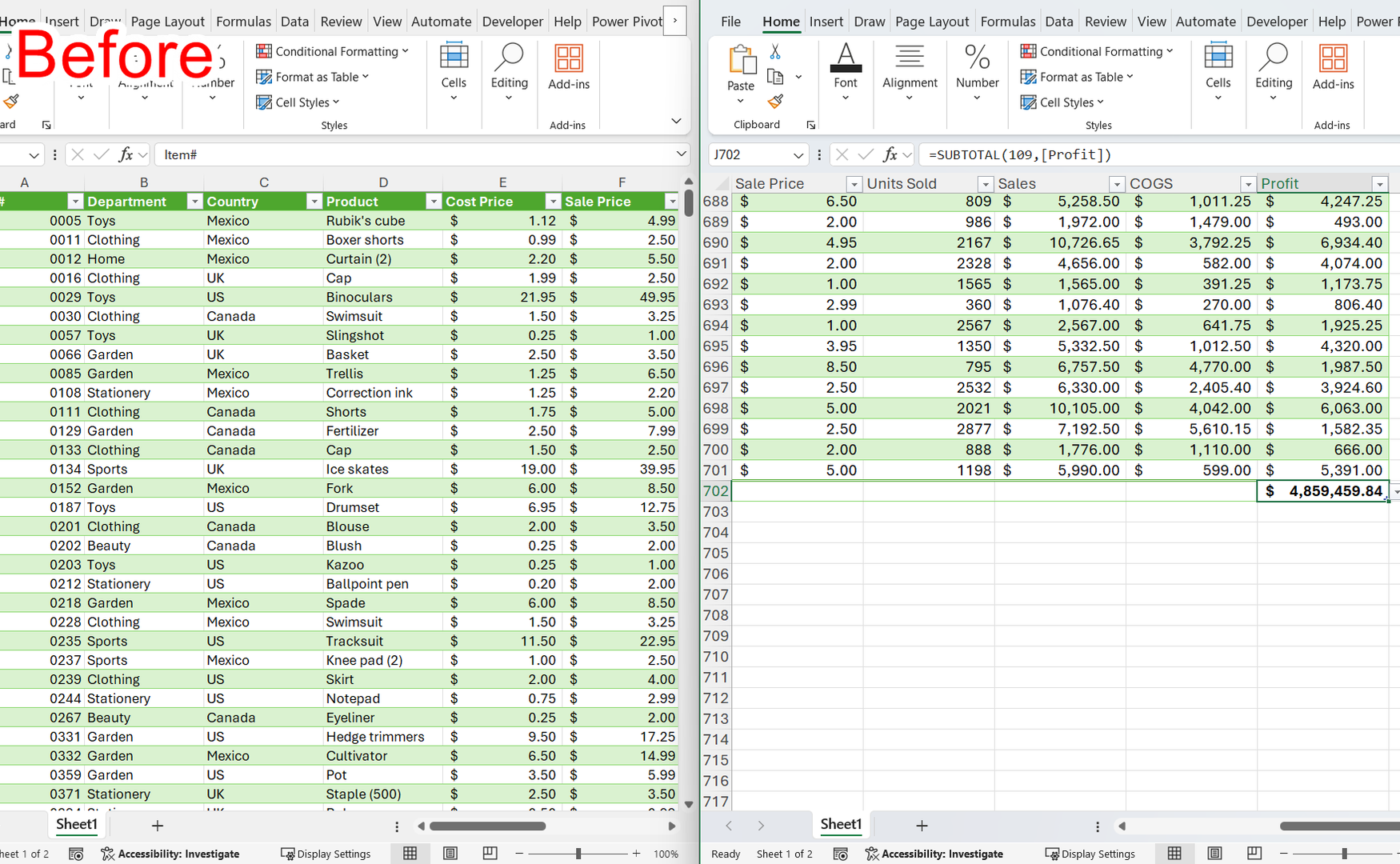Screen dimensions: 1400x864
Task: Open Sales filter dropdown
Action: point(1116,184)
